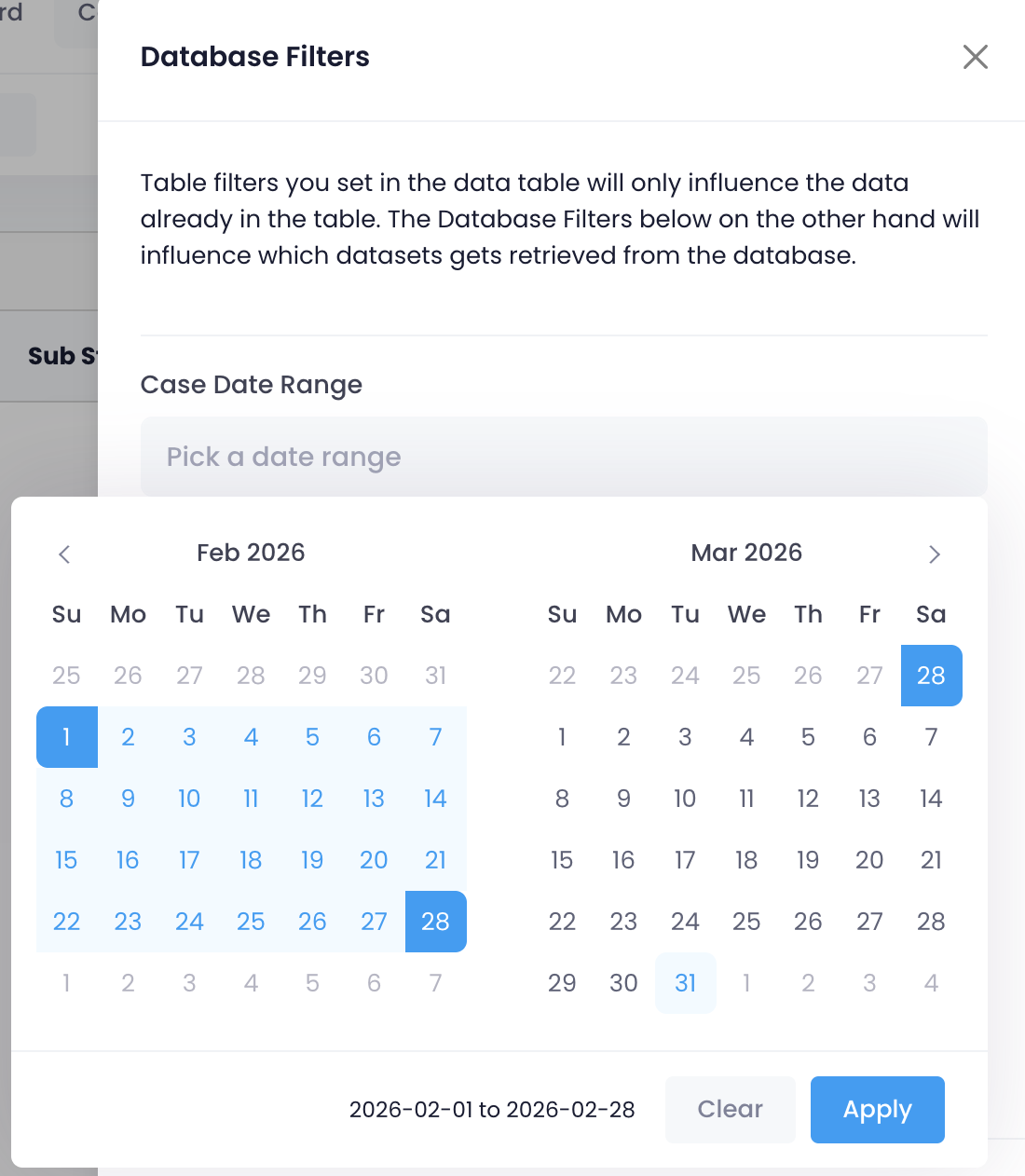Choose March 30 in the right calendar
Image resolution: width=1025 pixels, height=1176 pixels.
click(623, 983)
